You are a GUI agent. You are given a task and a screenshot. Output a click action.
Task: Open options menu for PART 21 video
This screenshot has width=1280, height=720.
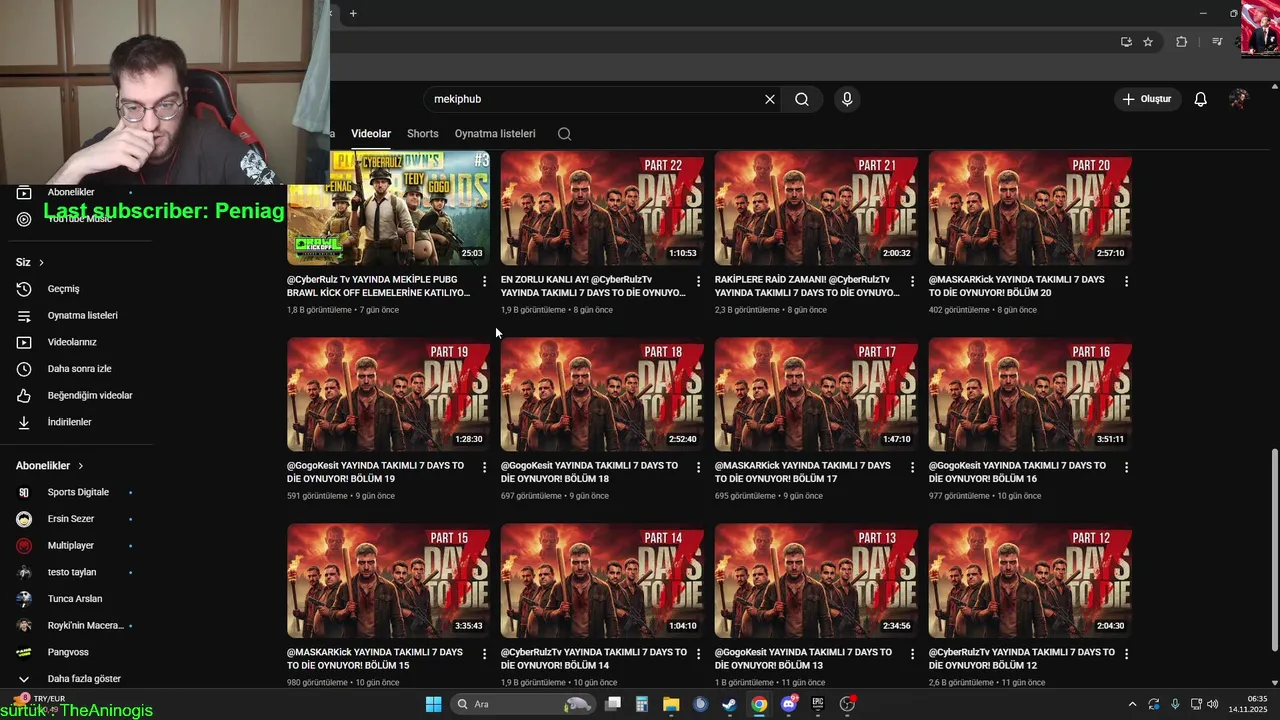point(912,281)
